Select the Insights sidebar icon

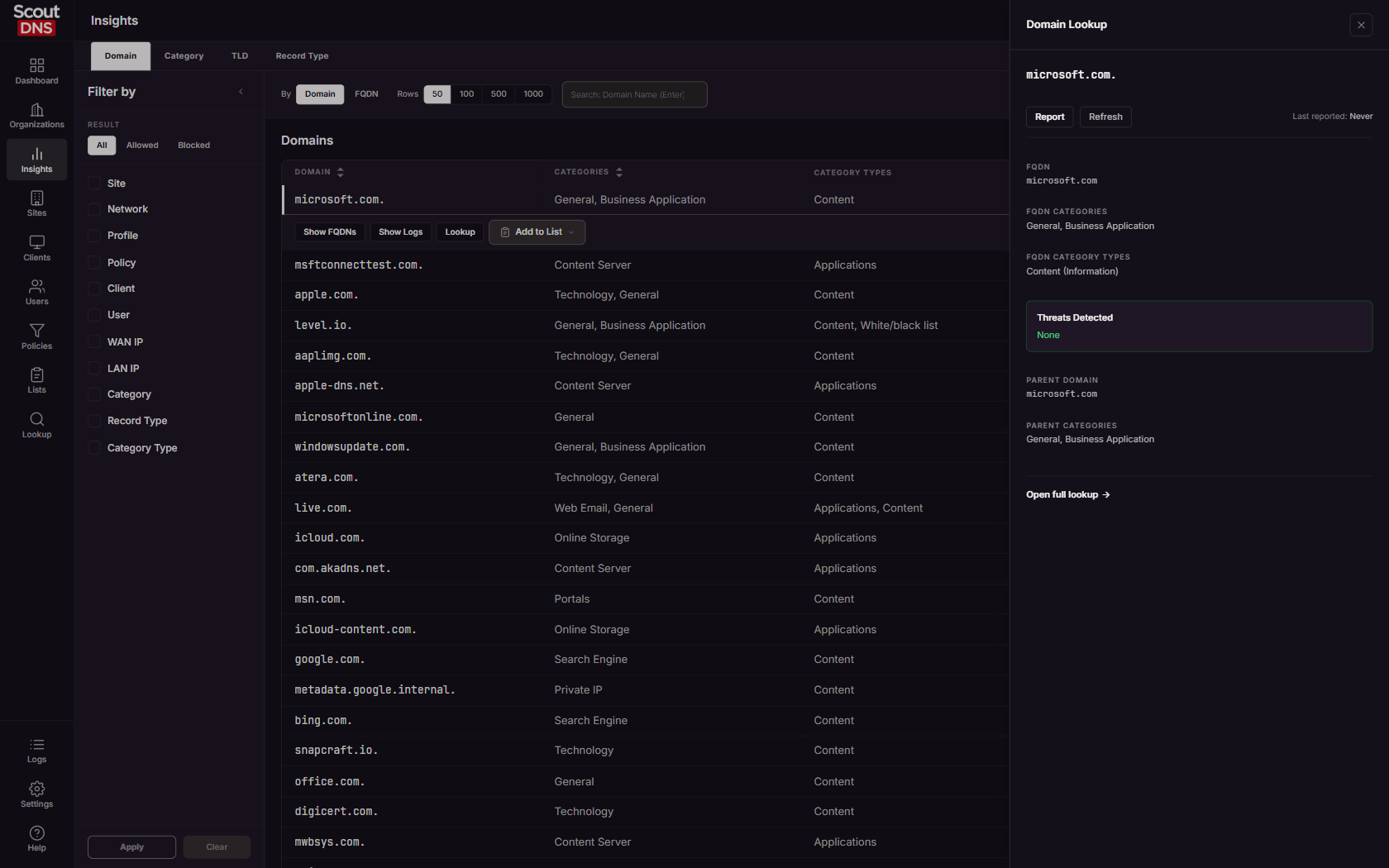tap(36, 160)
